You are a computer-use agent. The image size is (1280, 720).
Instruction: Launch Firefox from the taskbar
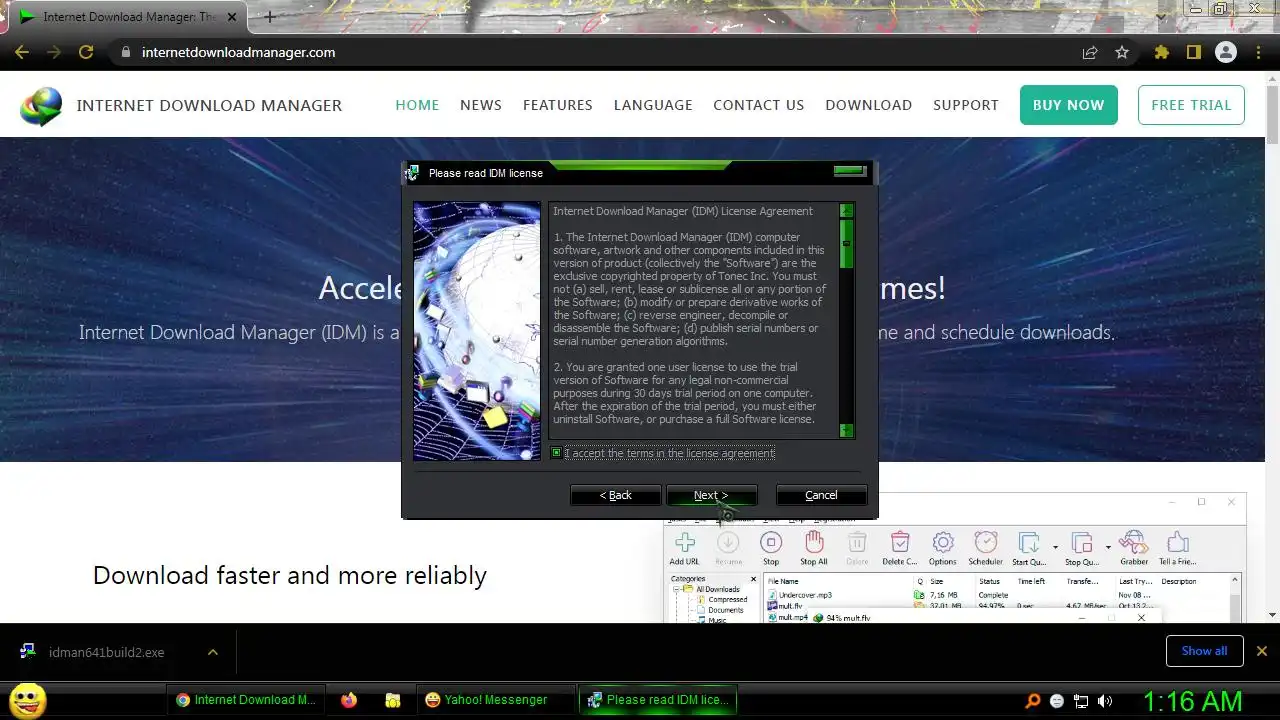coord(348,701)
